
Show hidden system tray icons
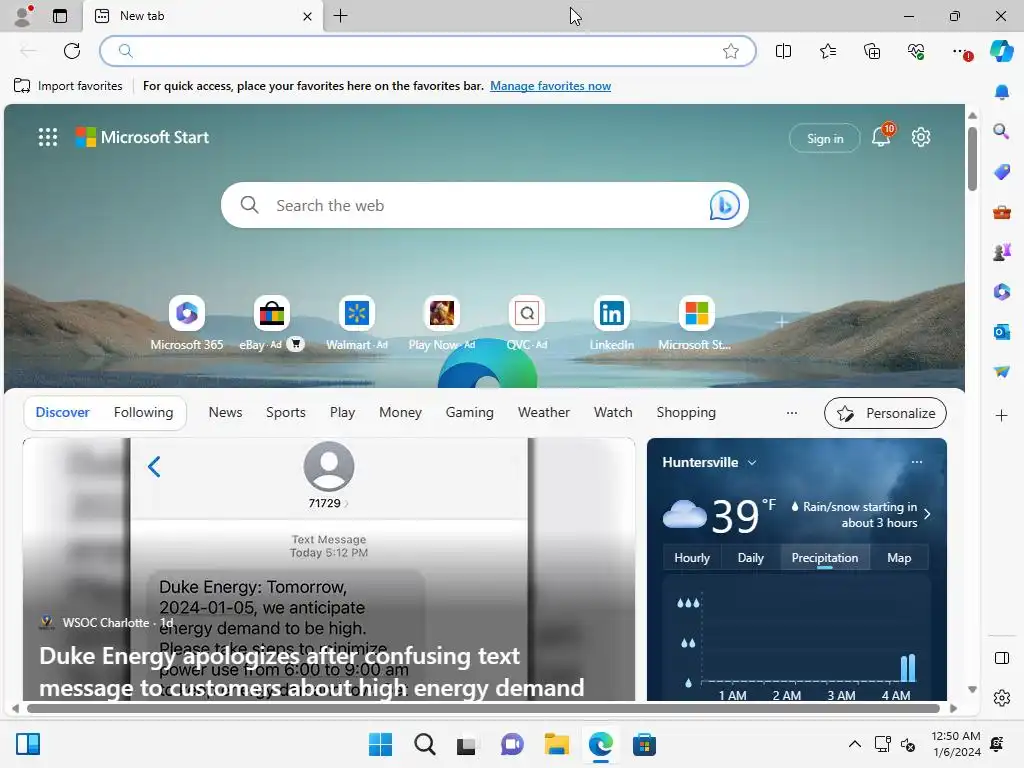pos(854,744)
